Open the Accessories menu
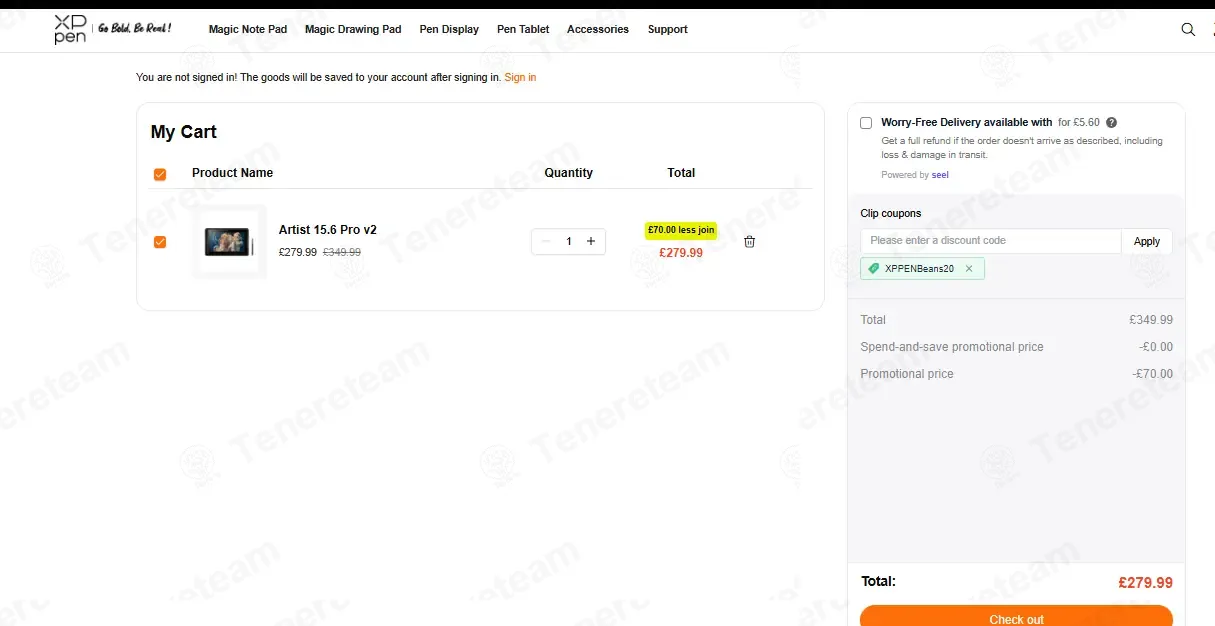This screenshot has height=626, width=1215. pyautogui.click(x=598, y=29)
